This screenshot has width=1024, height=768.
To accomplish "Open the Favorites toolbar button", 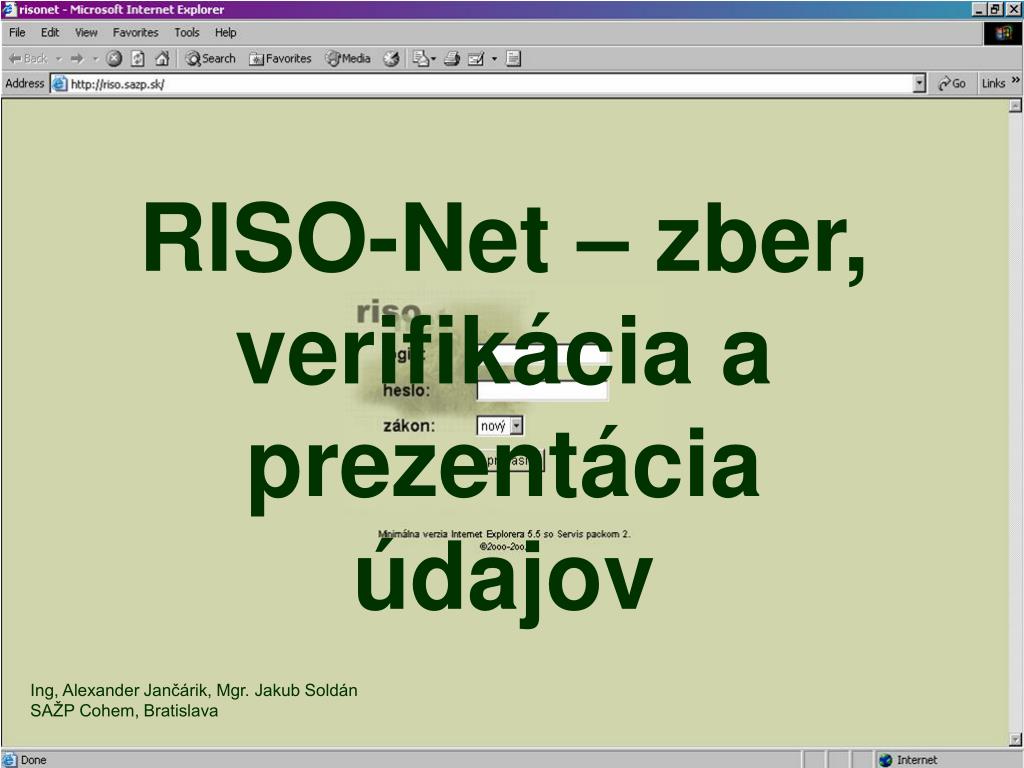I will click(x=280, y=59).
